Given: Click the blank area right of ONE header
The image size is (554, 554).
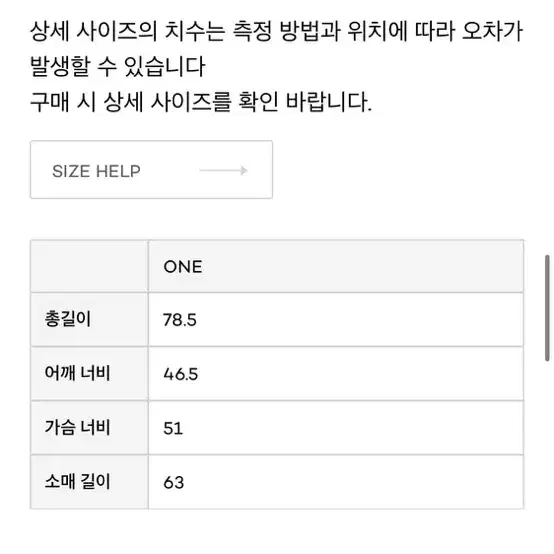Looking at the screenshot, I should 363,266.
